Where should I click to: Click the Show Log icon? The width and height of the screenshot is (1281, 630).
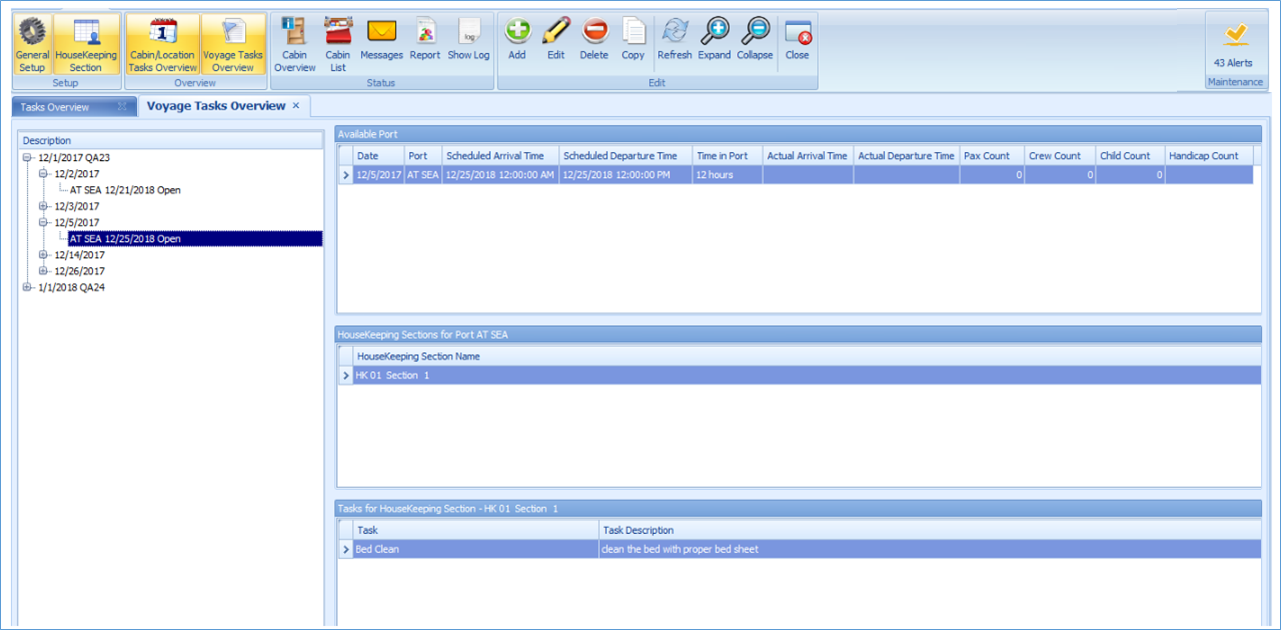click(468, 42)
